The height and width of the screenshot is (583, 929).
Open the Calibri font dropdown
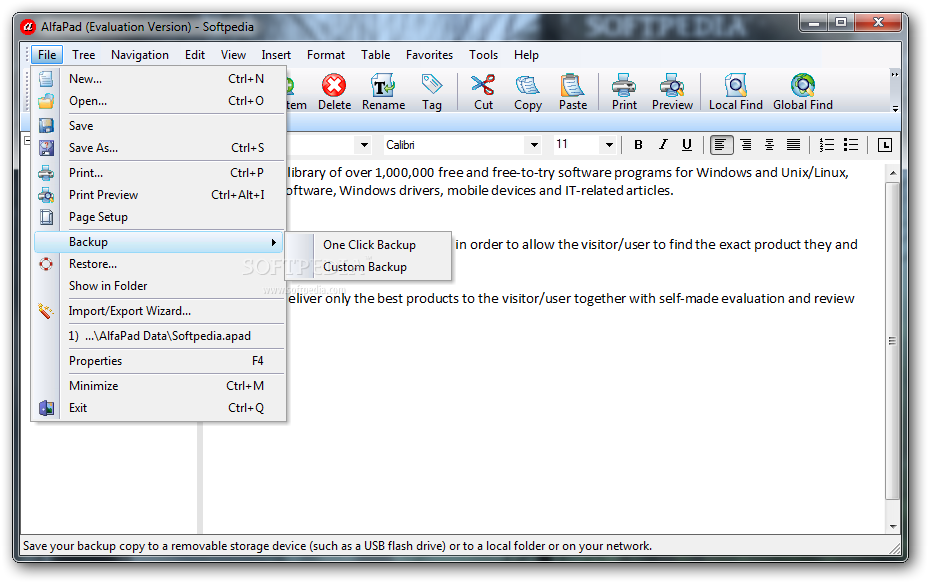point(534,145)
